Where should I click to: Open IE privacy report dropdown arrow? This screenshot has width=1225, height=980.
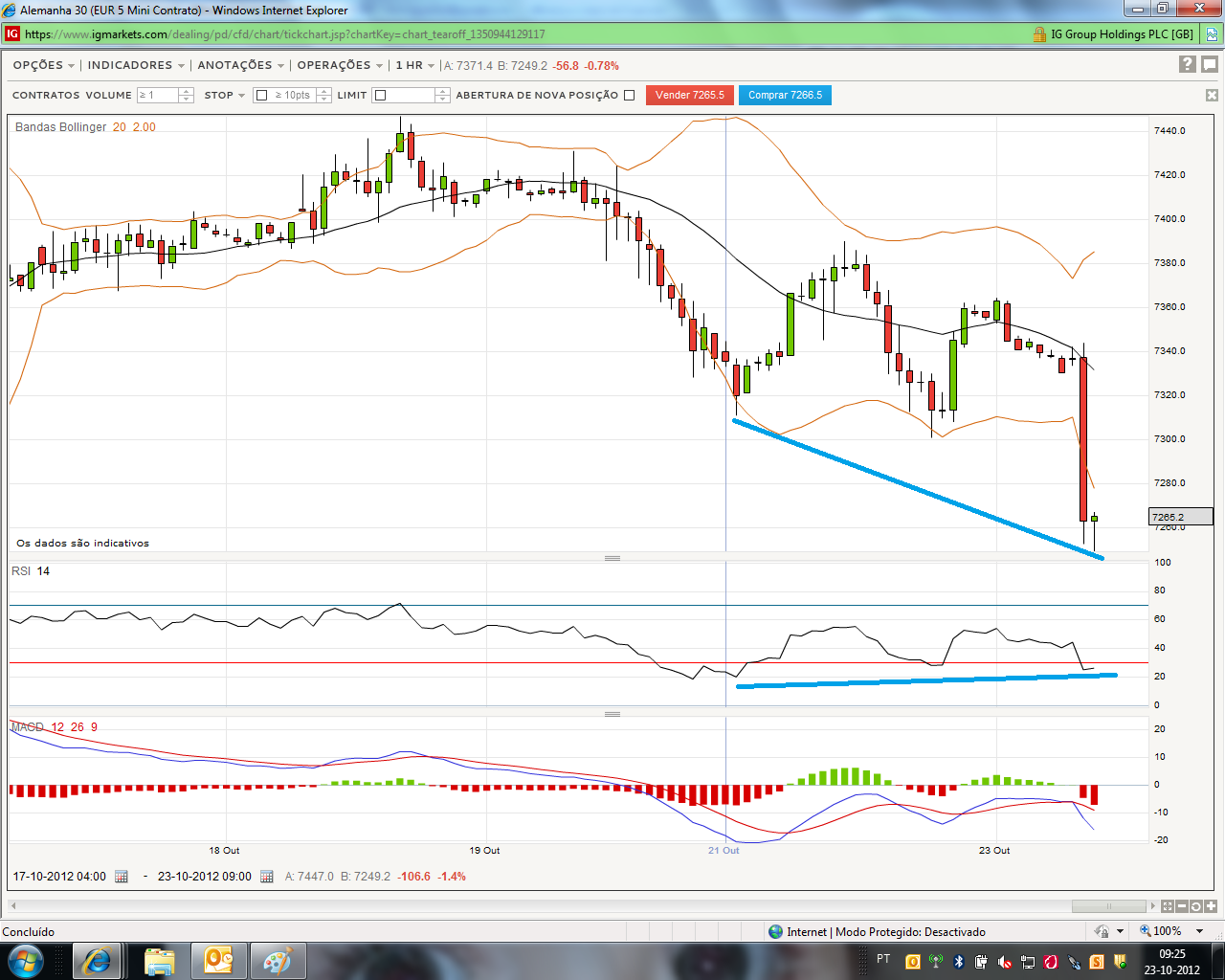(x=1121, y=931)
